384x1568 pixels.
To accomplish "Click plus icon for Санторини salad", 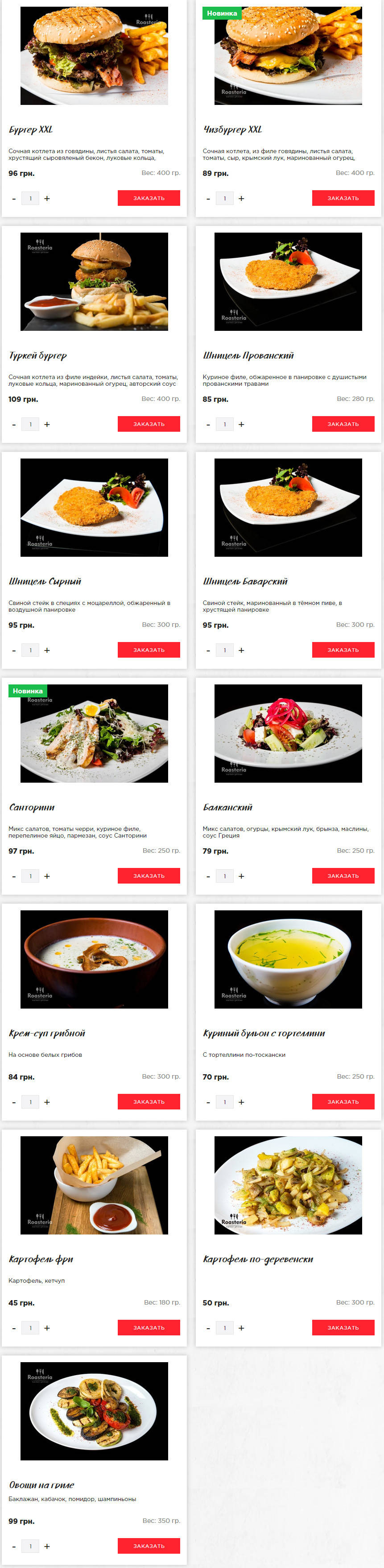I will tap(47, 876).
